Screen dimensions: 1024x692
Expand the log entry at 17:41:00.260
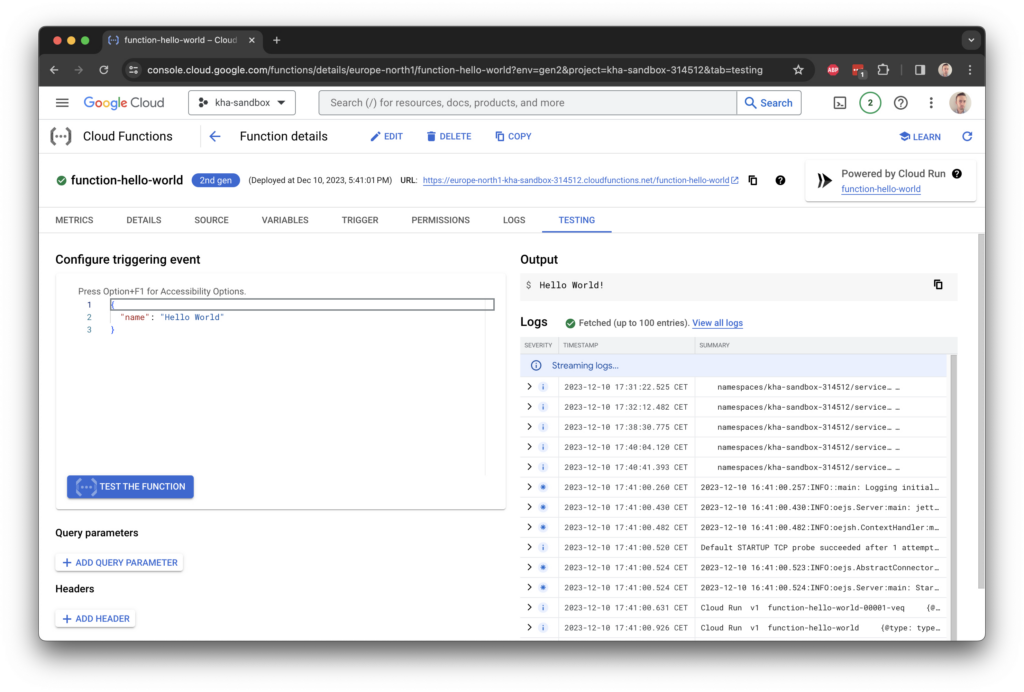pos(530,487)
